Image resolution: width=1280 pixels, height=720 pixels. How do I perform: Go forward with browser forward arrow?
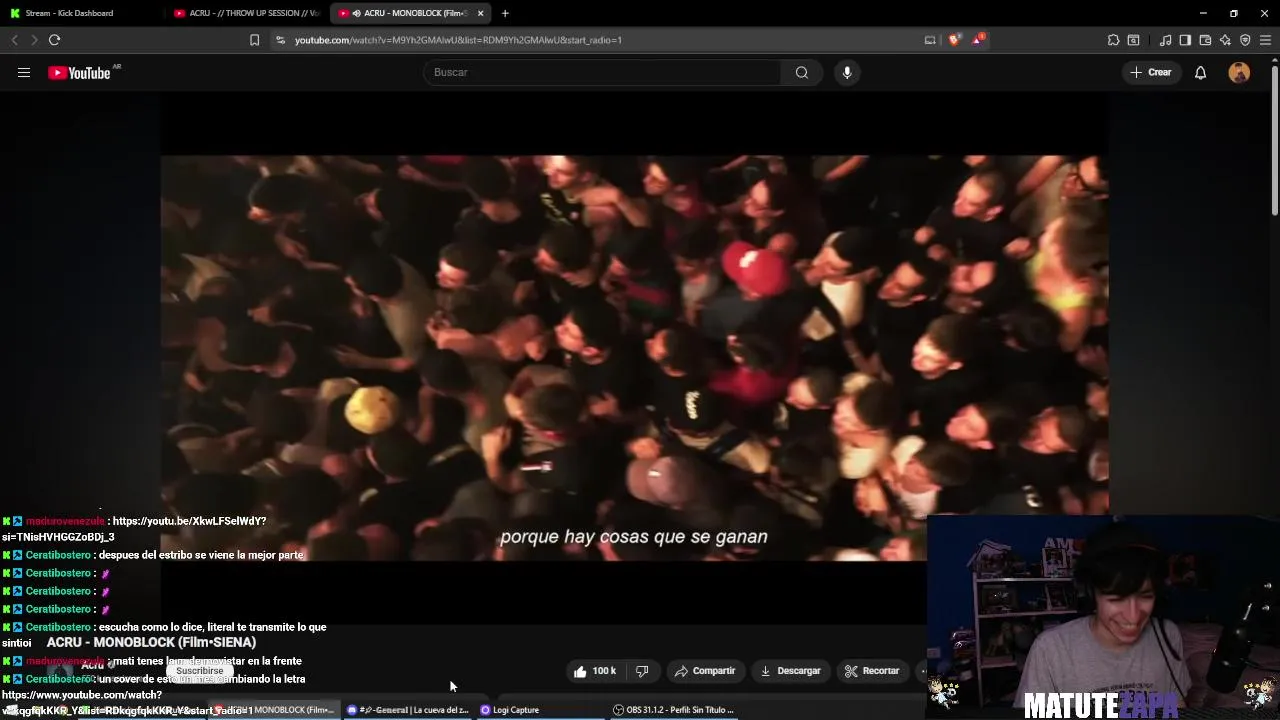pyautogui.click(x=34, y=40)
